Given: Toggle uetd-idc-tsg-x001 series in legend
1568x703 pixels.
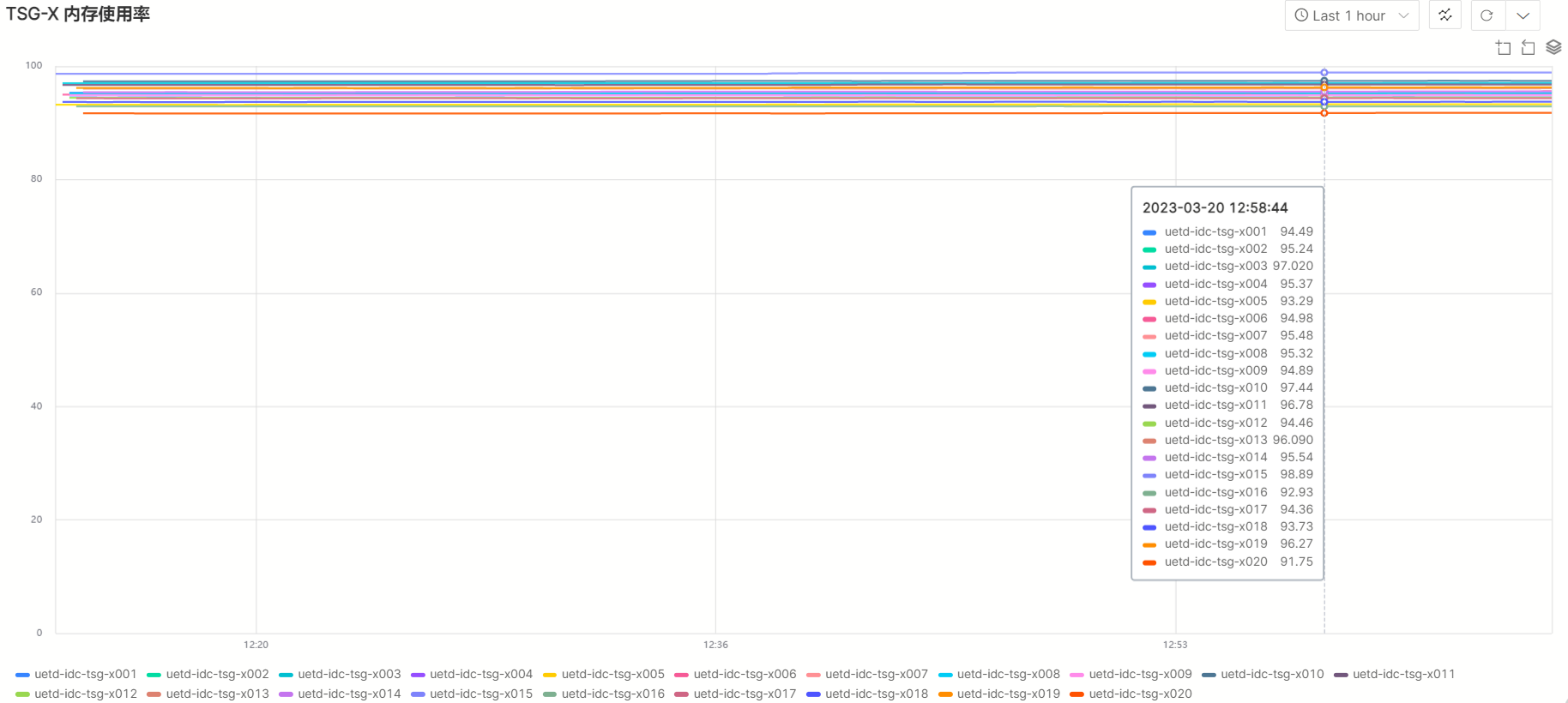Looking at the screenshot, I should click(85, 675).
